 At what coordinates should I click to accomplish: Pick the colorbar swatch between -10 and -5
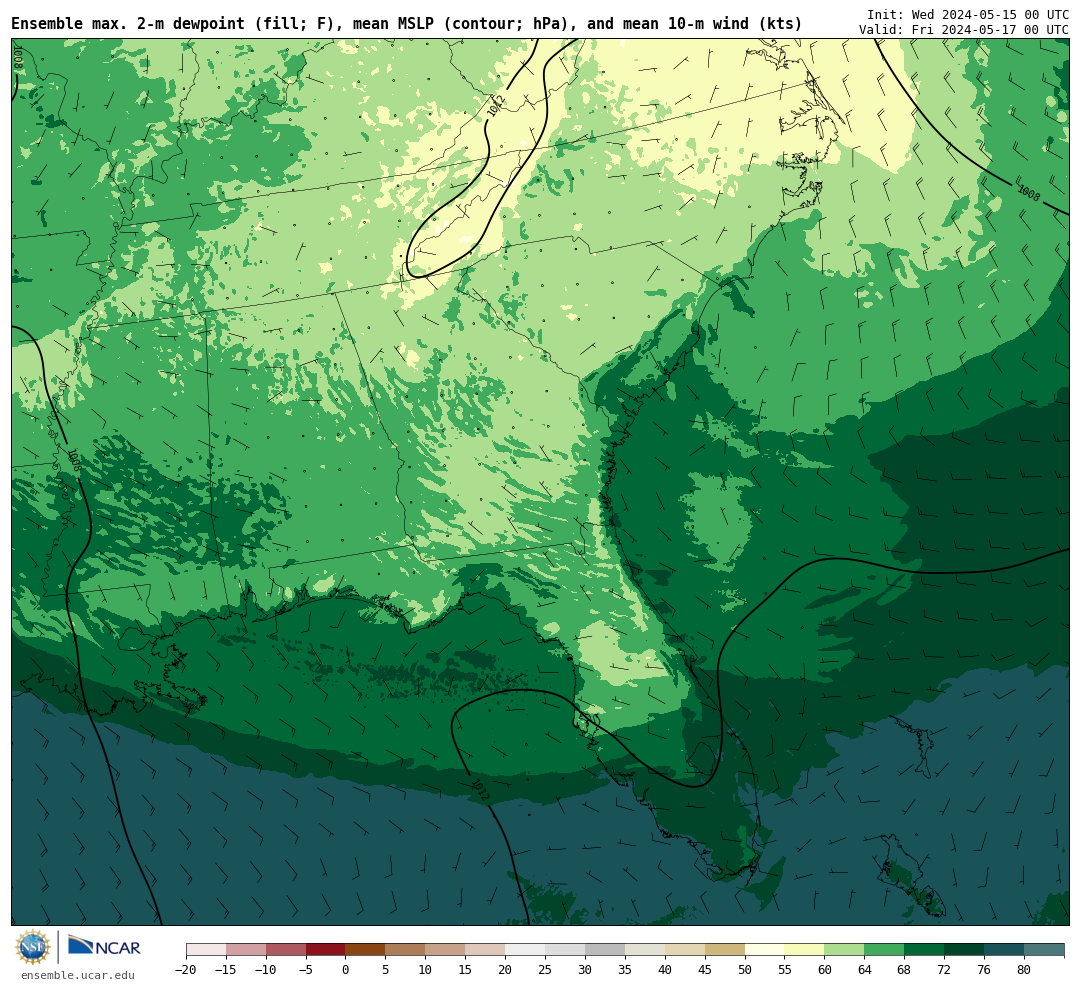click(x=286, y=950)
